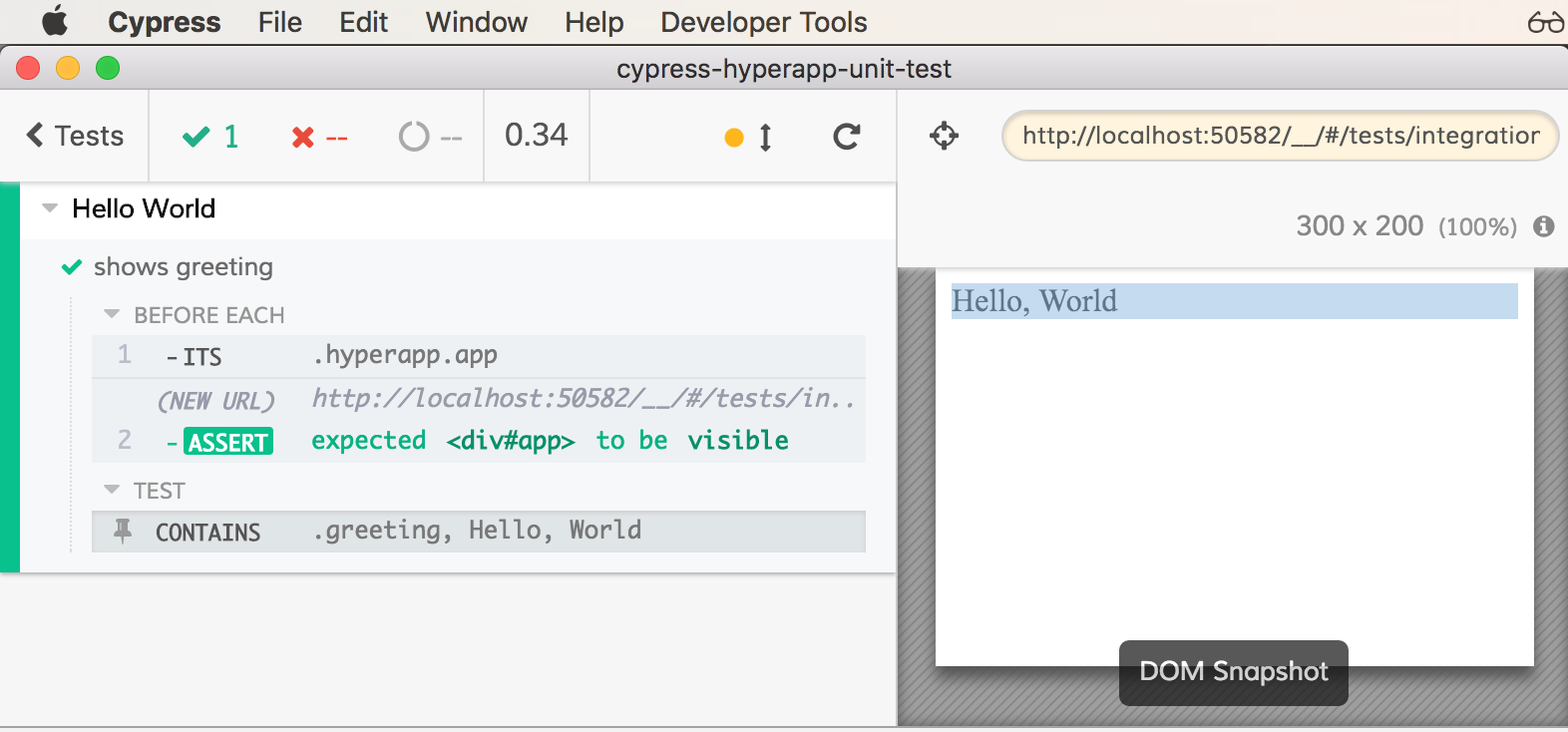Open the selector playground crosshair icon
1568x732 pixels.
tap(945, 136)
